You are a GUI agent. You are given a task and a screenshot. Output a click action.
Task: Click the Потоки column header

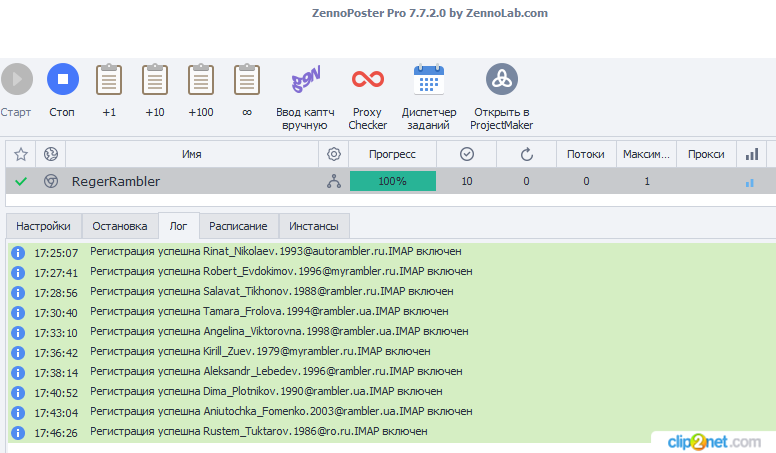point(586,154)
